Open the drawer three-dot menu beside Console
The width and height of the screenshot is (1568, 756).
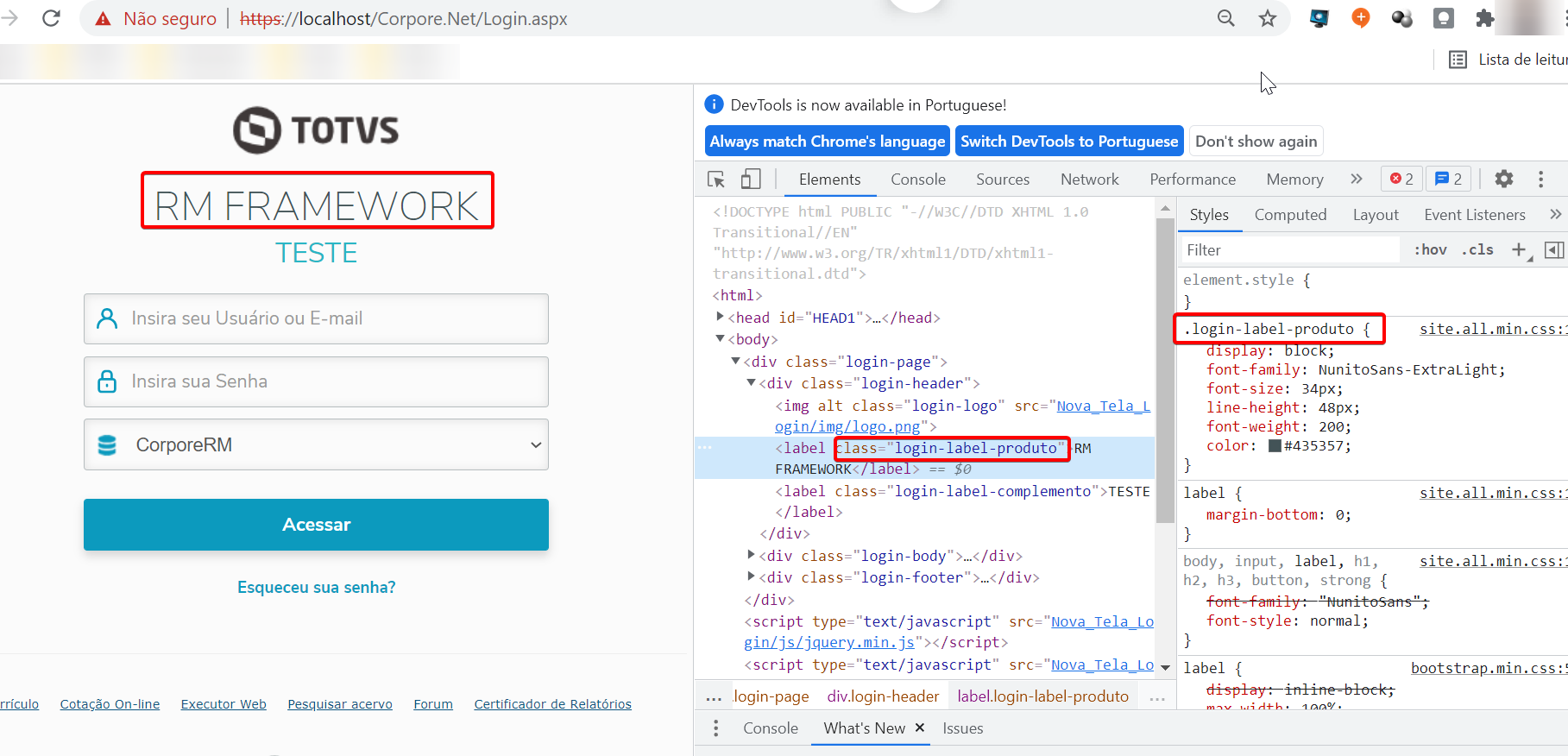click(x=715, y=728)
